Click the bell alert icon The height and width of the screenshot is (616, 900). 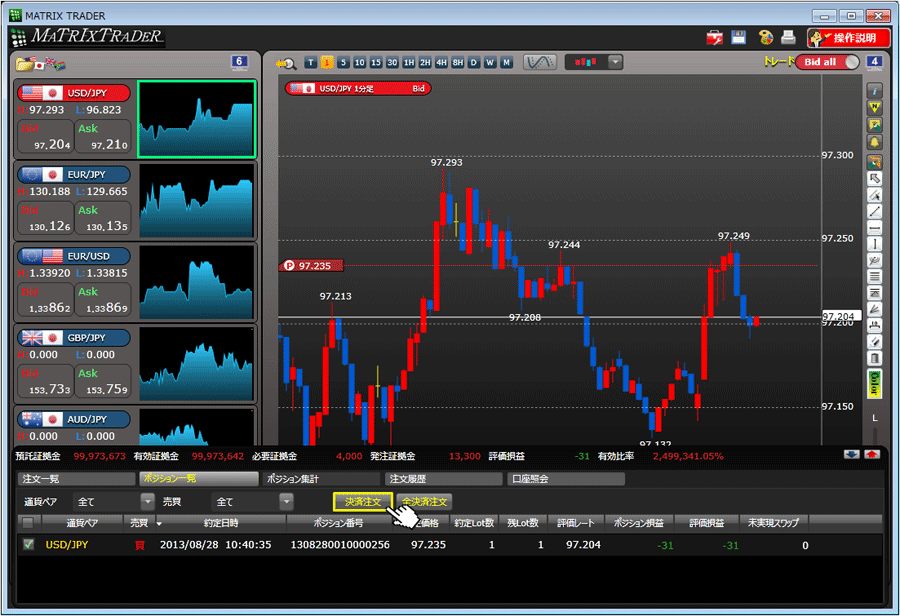point(874,142)
